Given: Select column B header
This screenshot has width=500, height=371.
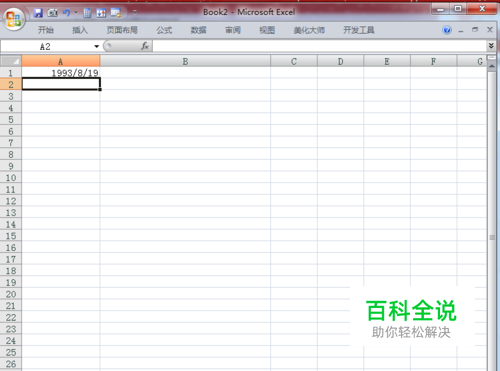Looking at the screenshot, I should [x=185, y=61].
